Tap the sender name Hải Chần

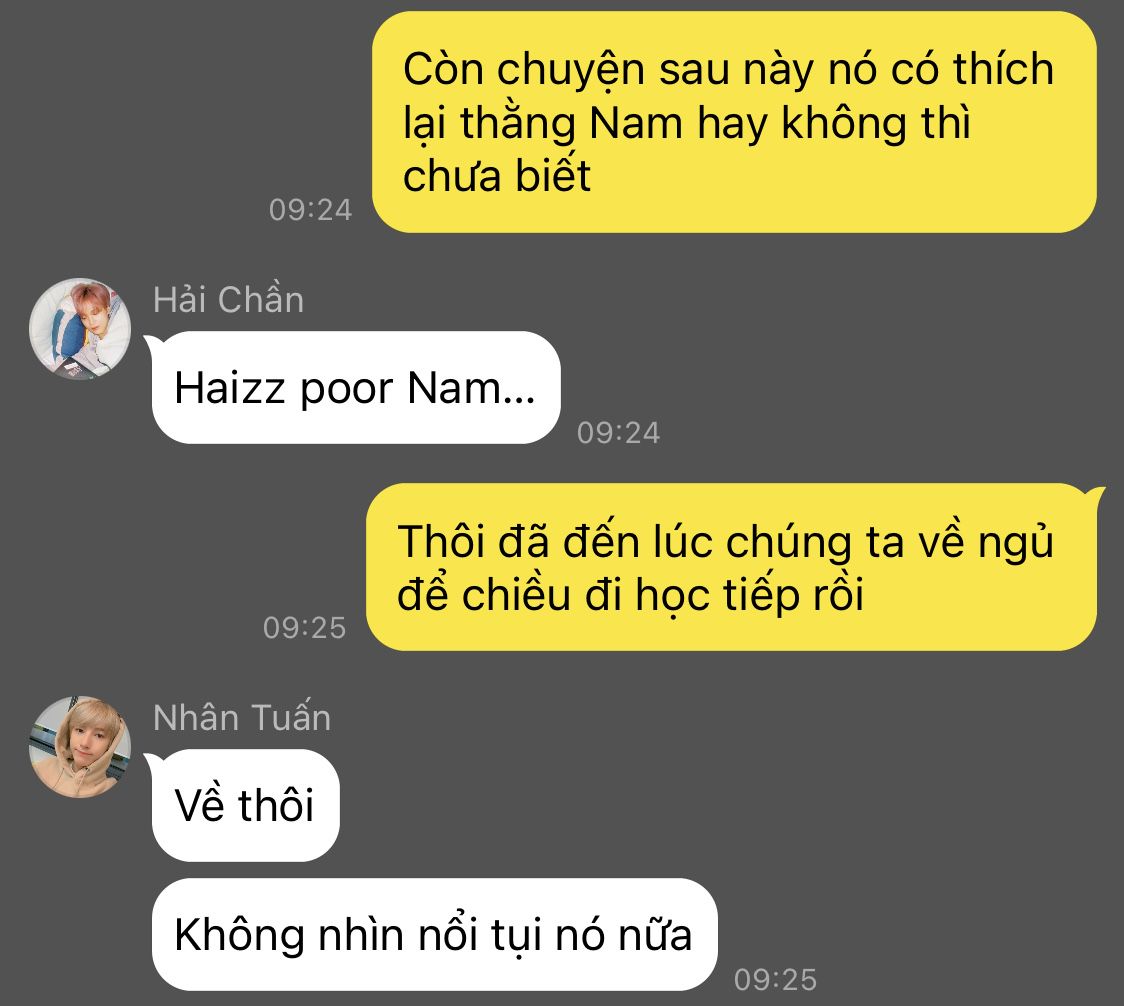point(228,300)
